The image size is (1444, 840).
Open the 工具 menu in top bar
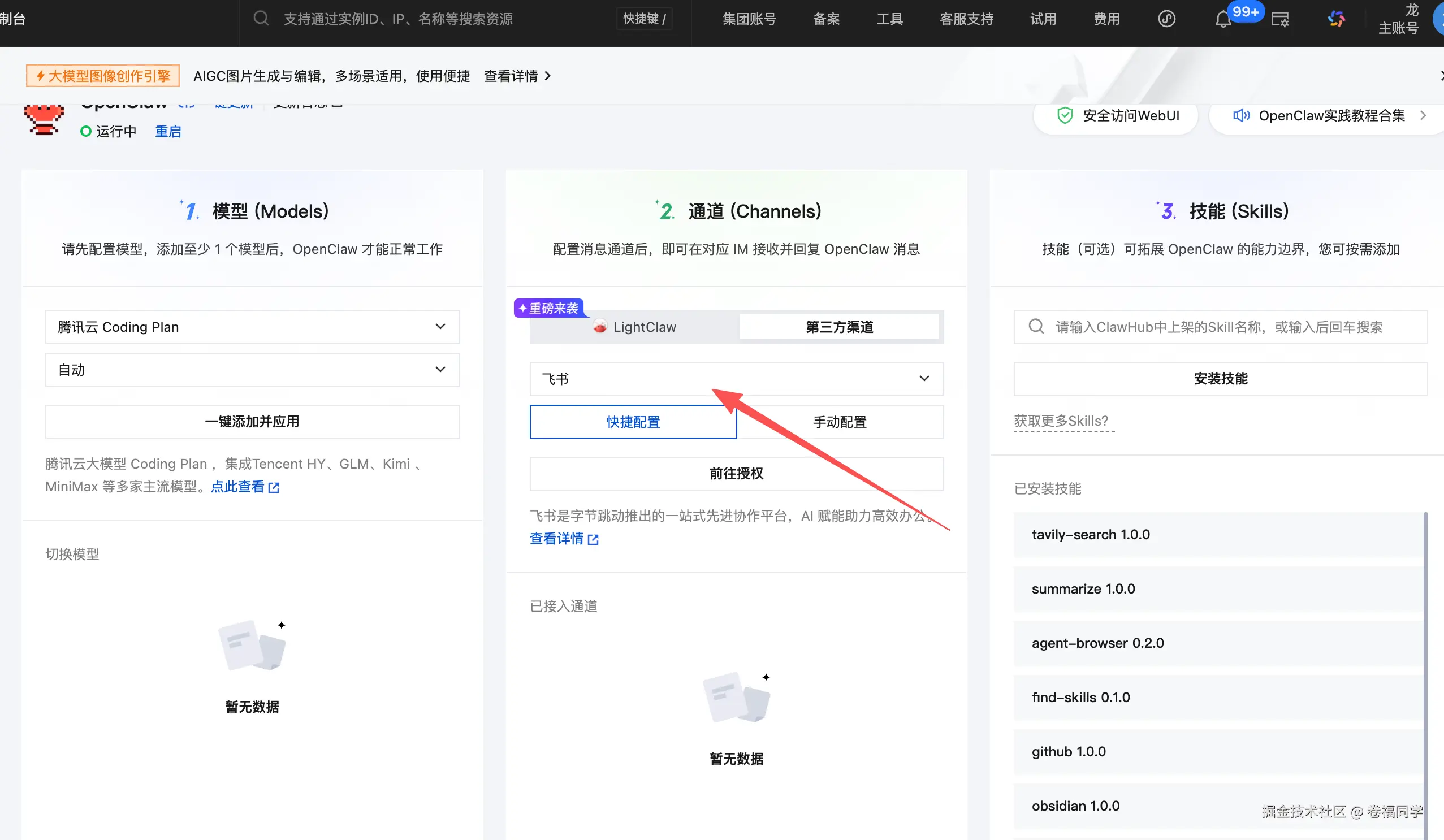[x=889, y=19]
